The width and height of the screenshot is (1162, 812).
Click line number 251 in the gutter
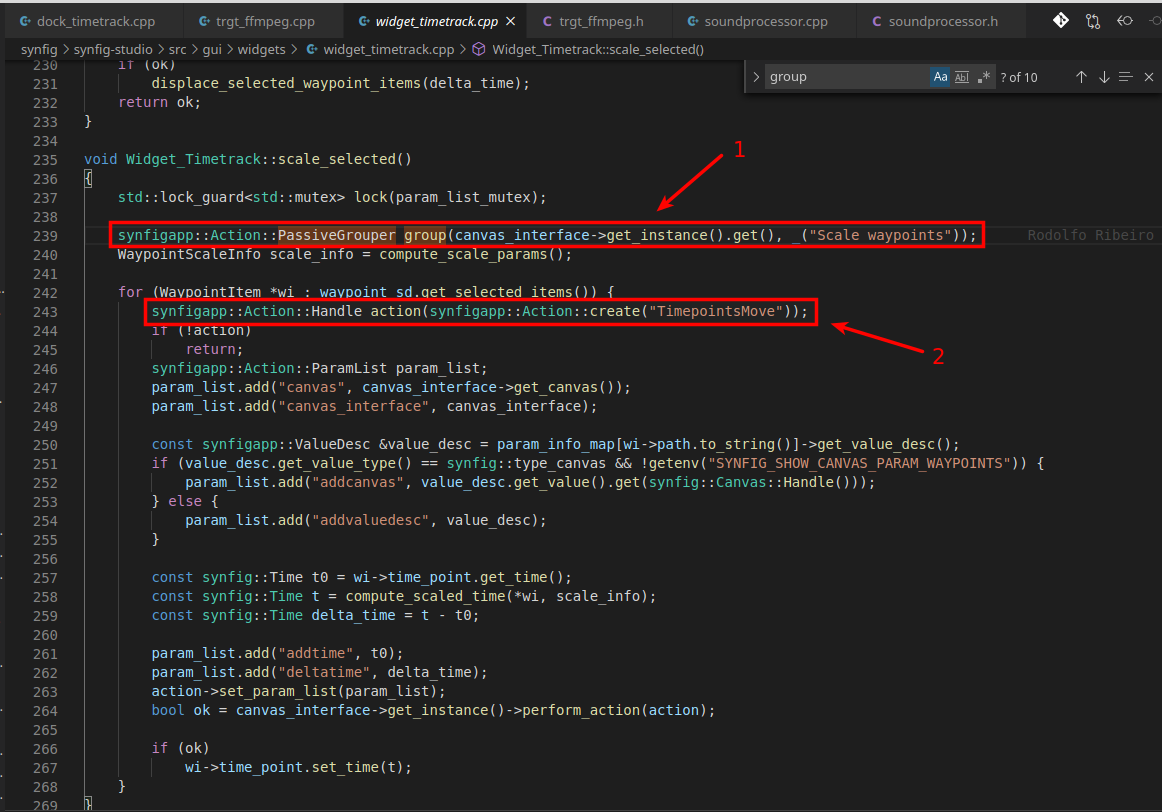45,464
